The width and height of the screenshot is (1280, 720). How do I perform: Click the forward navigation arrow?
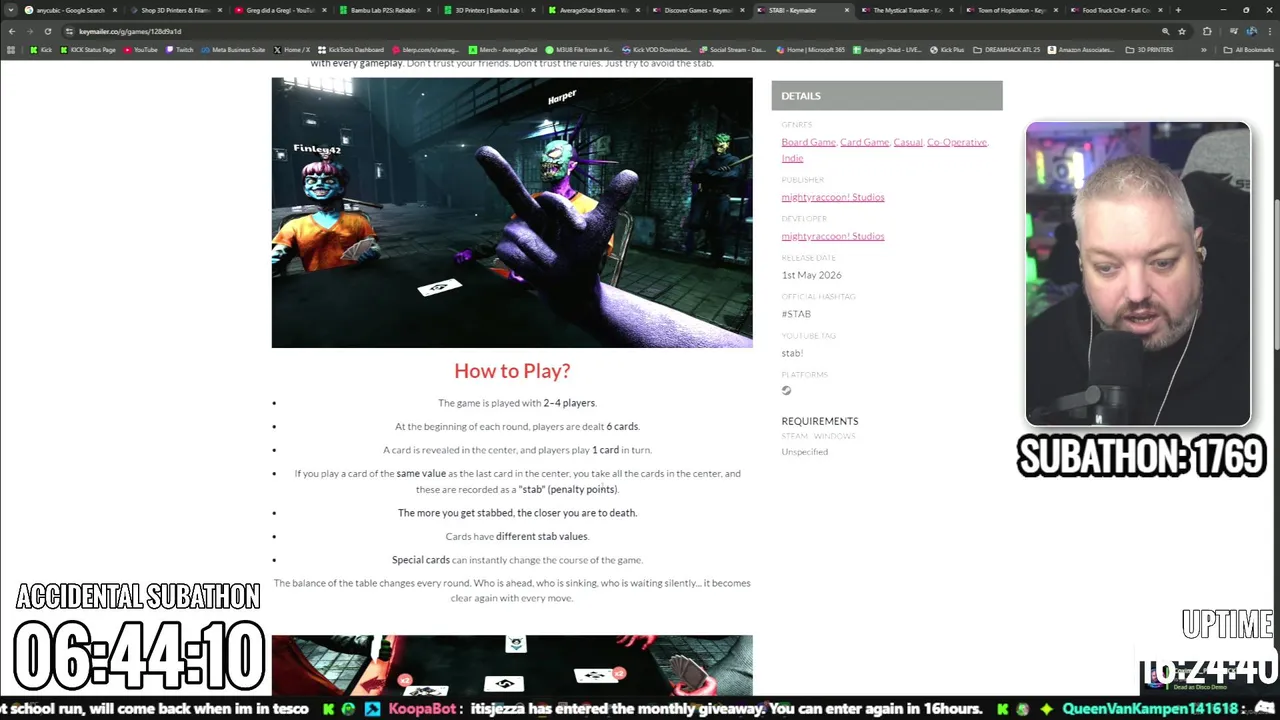point(29,31)
